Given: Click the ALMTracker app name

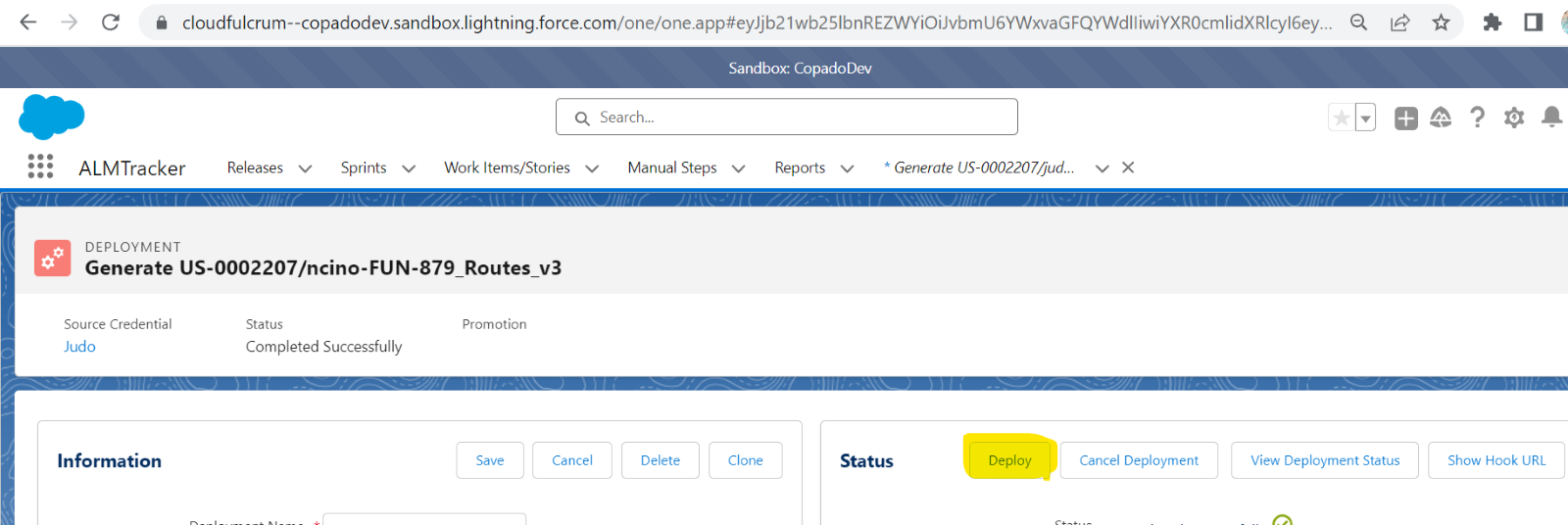Looking at the screenshot, I should tap(132, 168).
